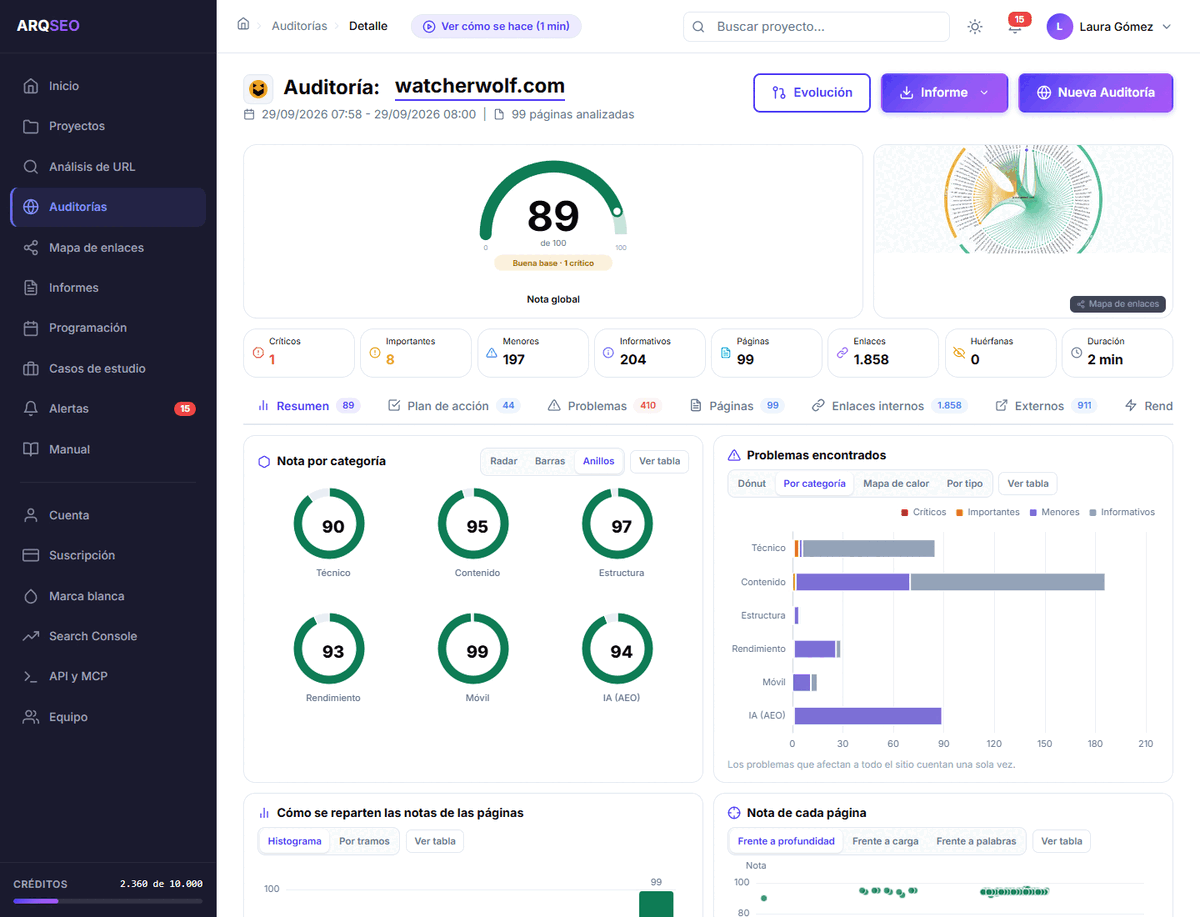The height and width of the screenshot is (917, 1200).
Task: Open the notifications bell with 15 badge
Action: click(x=1015, y=27)
